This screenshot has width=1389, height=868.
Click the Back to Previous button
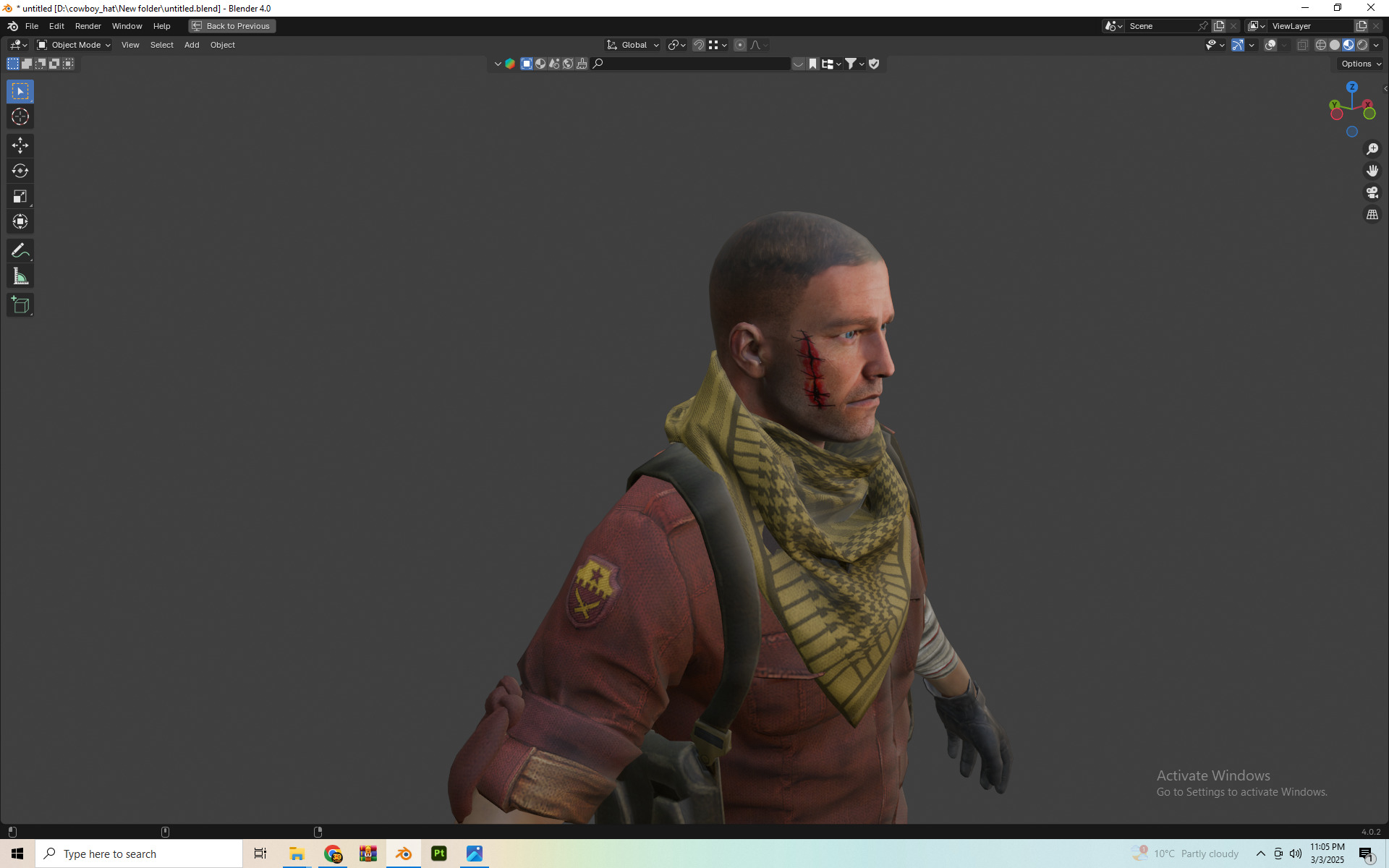[x=231, y=26]
